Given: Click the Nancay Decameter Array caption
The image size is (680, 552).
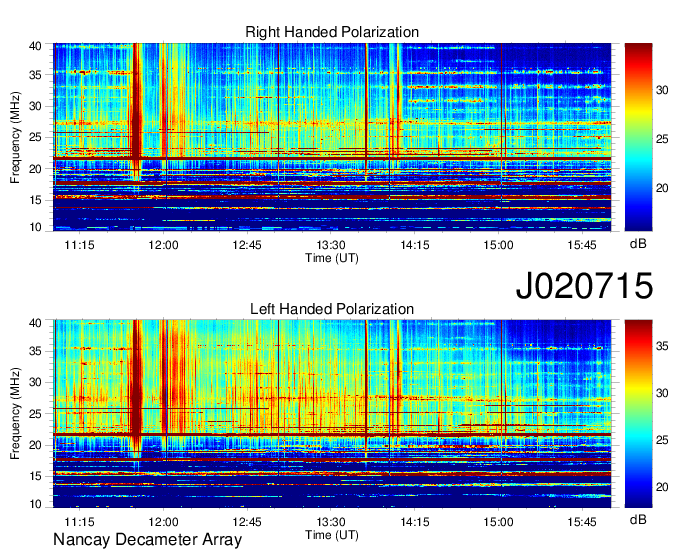Looking at the screenshot, I should click(147, 540).
